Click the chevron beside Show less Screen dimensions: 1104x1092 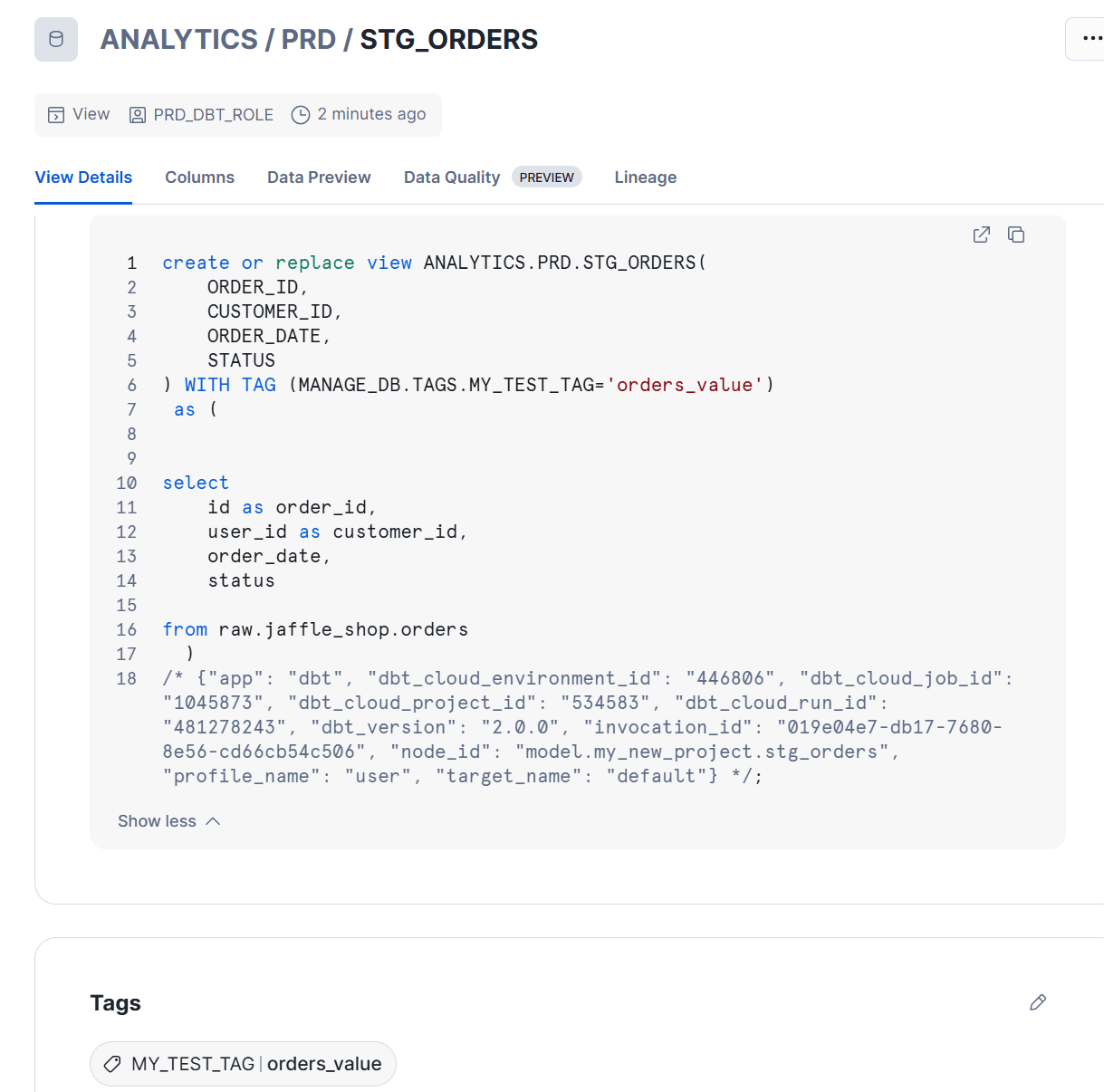[213, 821]
